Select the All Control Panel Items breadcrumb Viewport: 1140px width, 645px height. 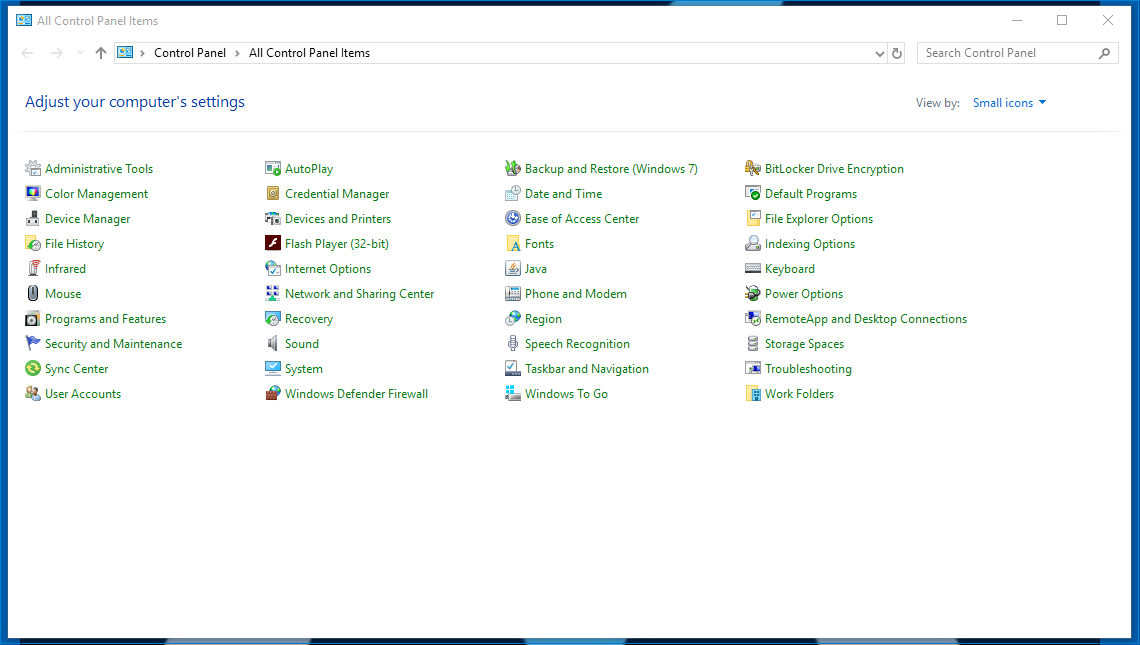click(x=309, y=53)
